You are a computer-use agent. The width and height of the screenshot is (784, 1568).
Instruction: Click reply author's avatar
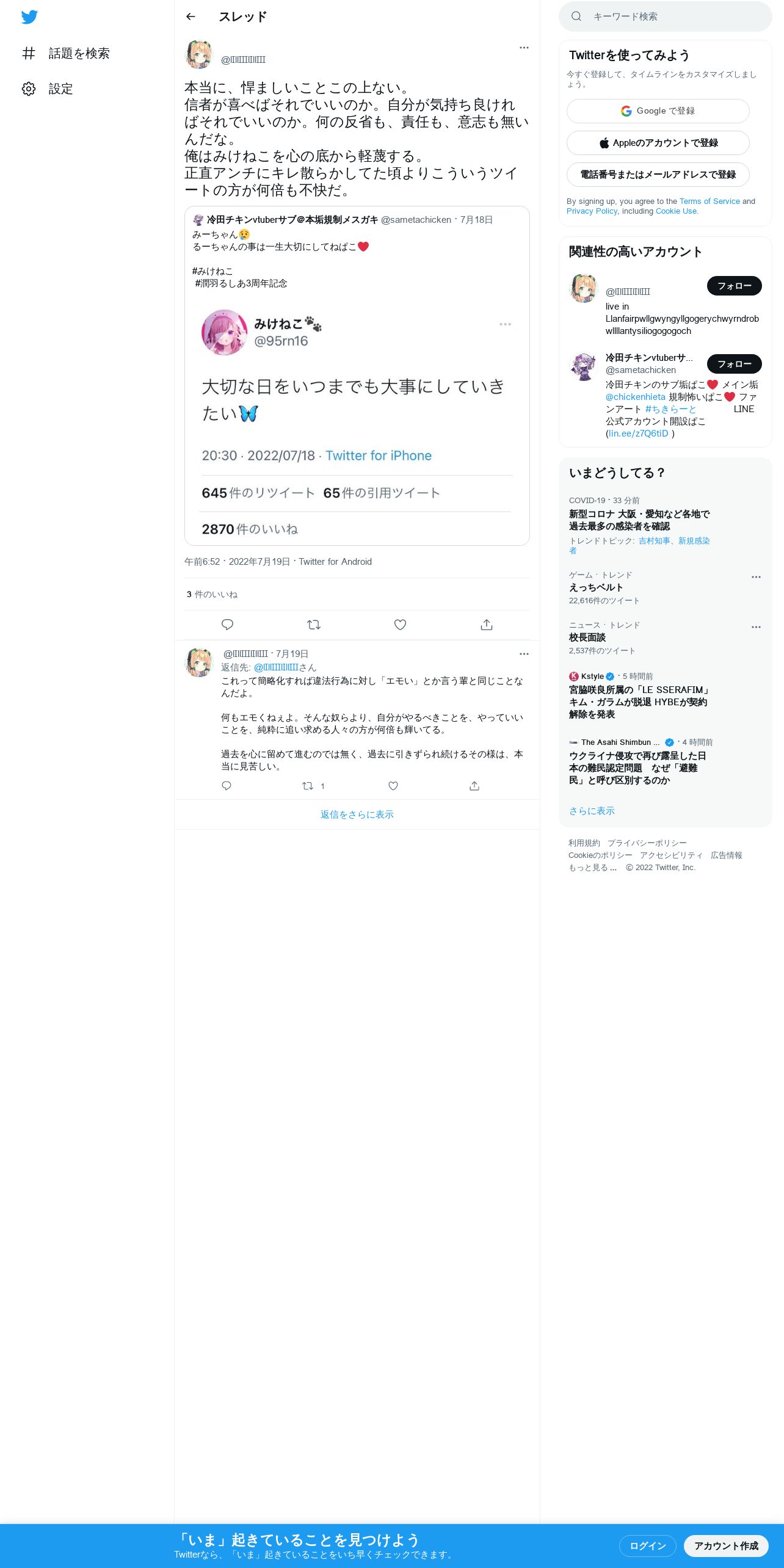click(x=199, y=662)
